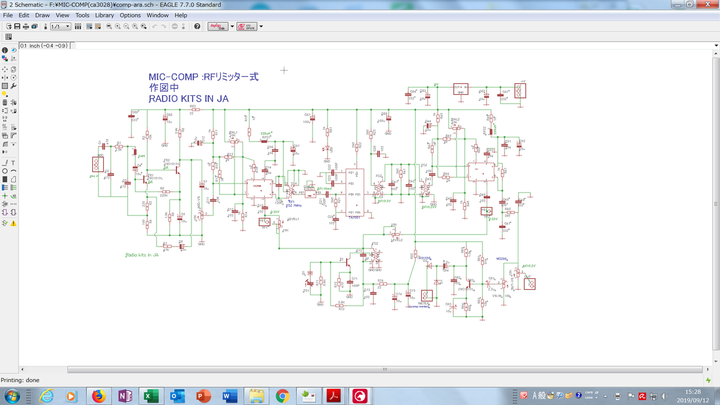Click the Open file toolbar icon
The image size is (720, 405).
tap(7, 26)
